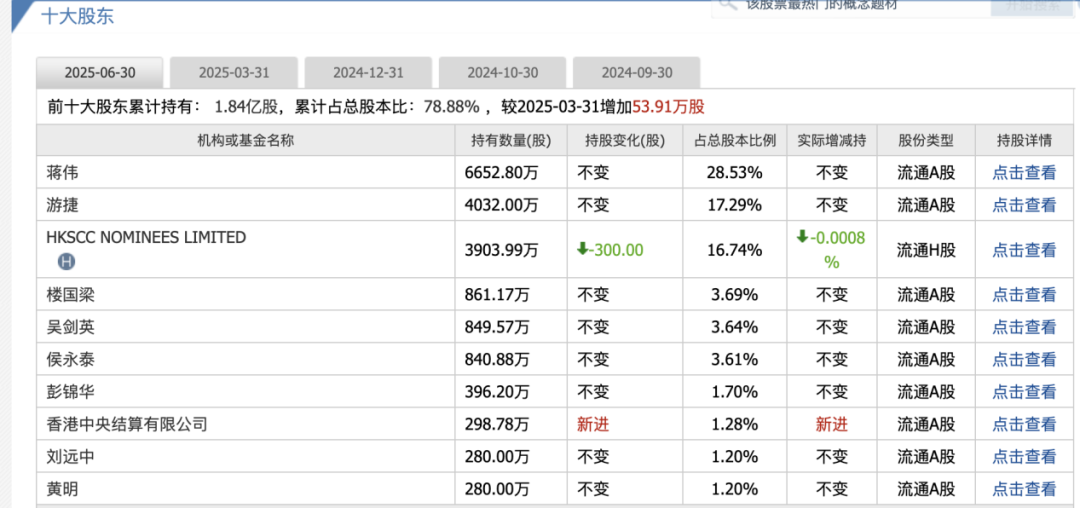View holding details for 楼国梁
1080x508 pixels.
[1024, 295]
